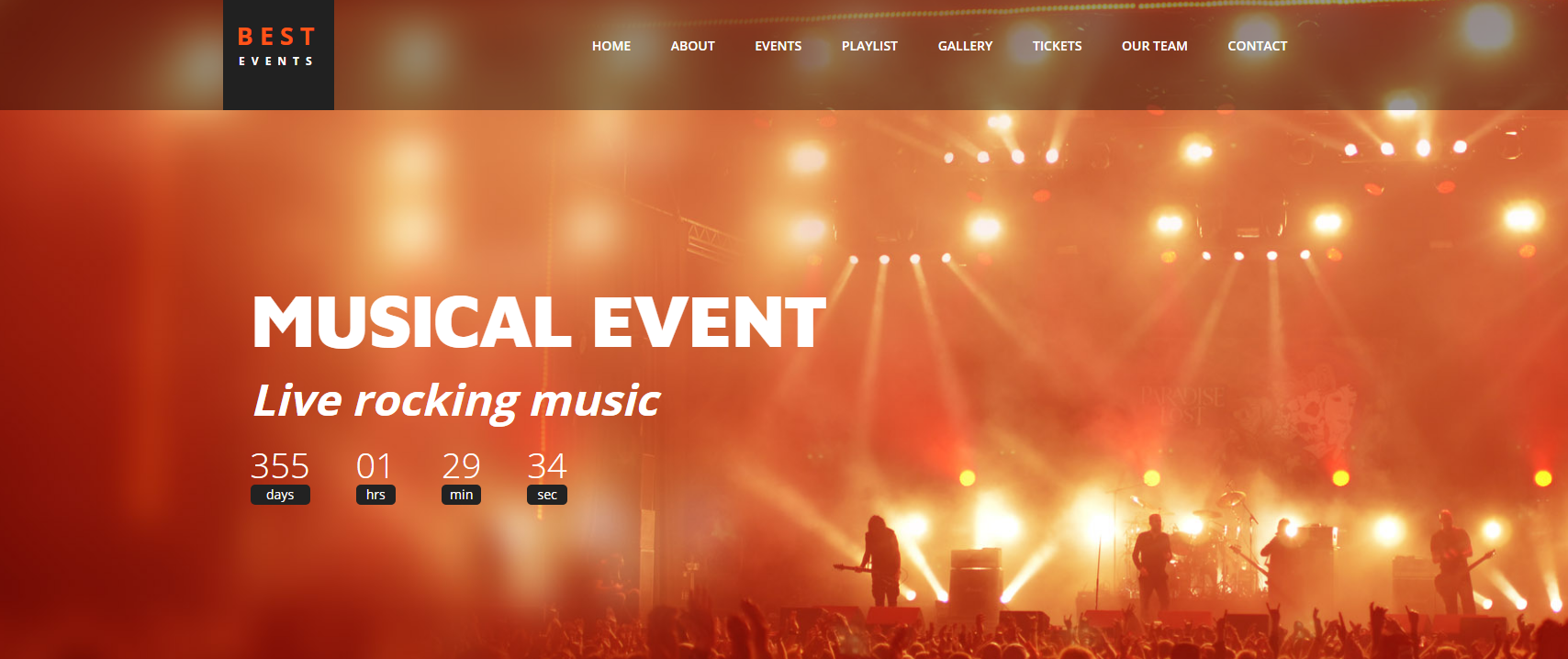Go to the ABOUT page
1568x659 pixels.
click(692, 46)
